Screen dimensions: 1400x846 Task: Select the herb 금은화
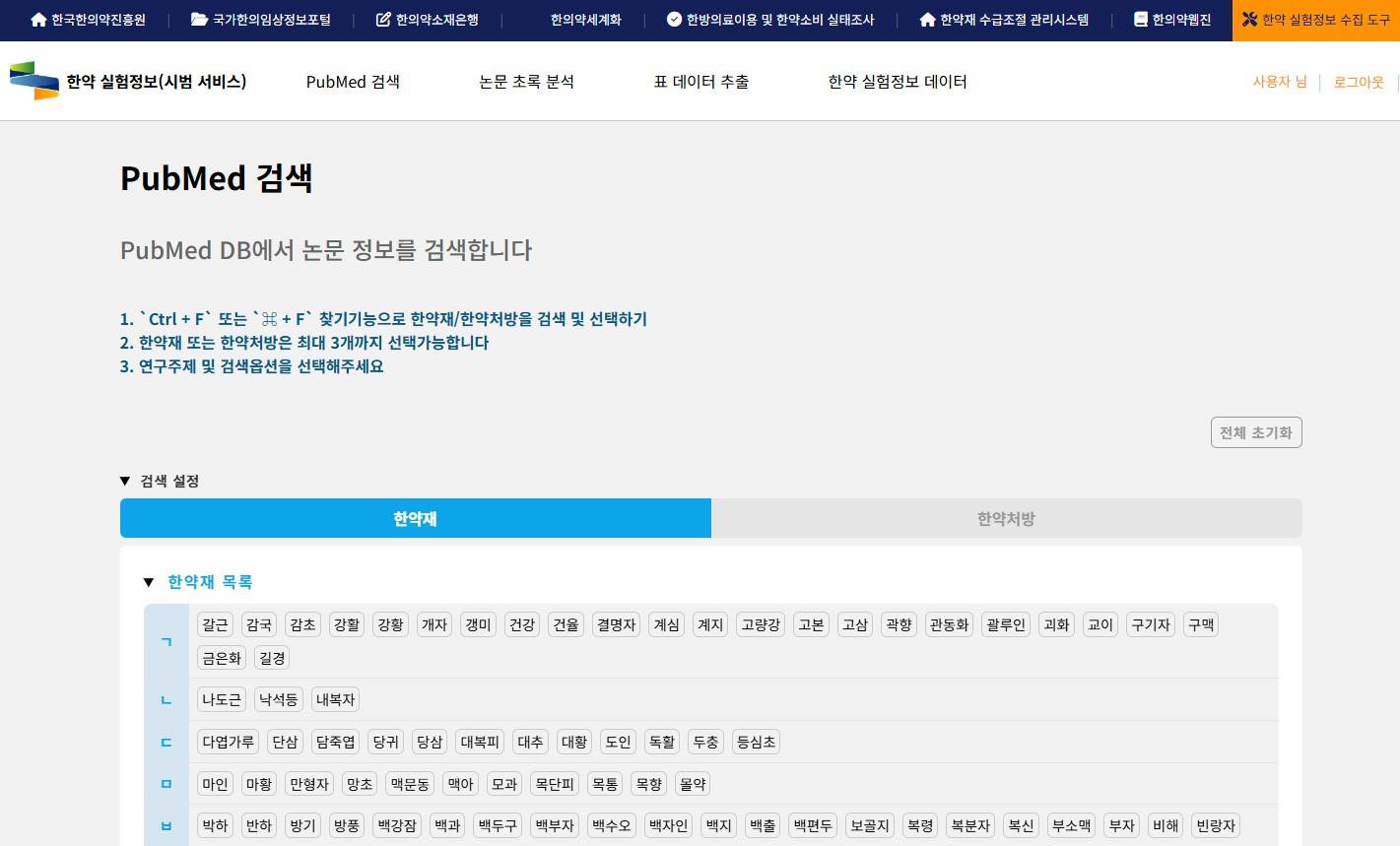(222, 658)
